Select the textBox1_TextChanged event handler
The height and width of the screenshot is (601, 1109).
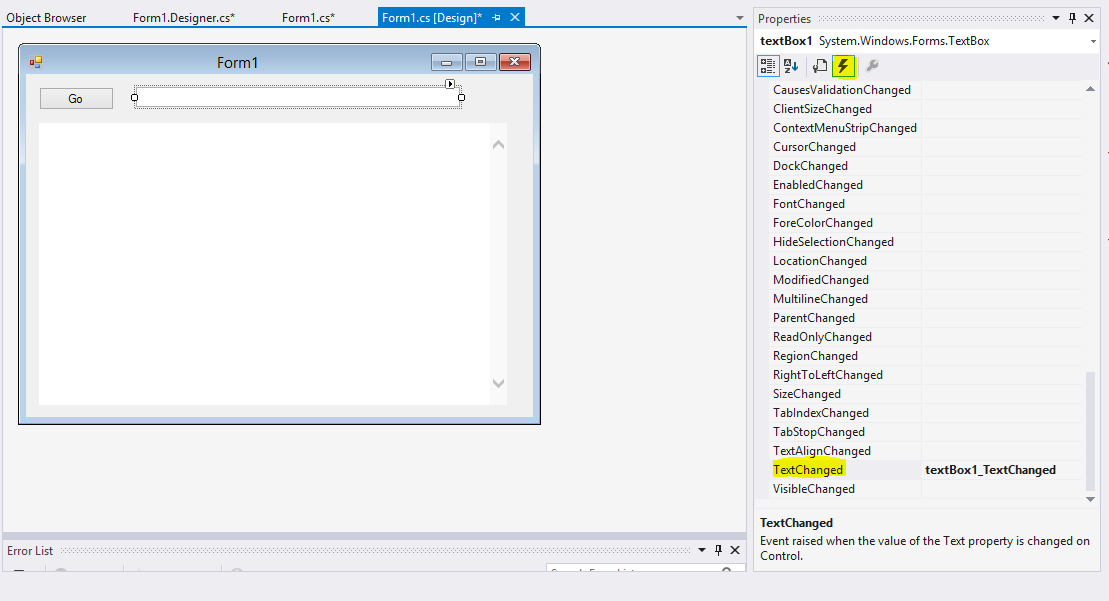991,469
